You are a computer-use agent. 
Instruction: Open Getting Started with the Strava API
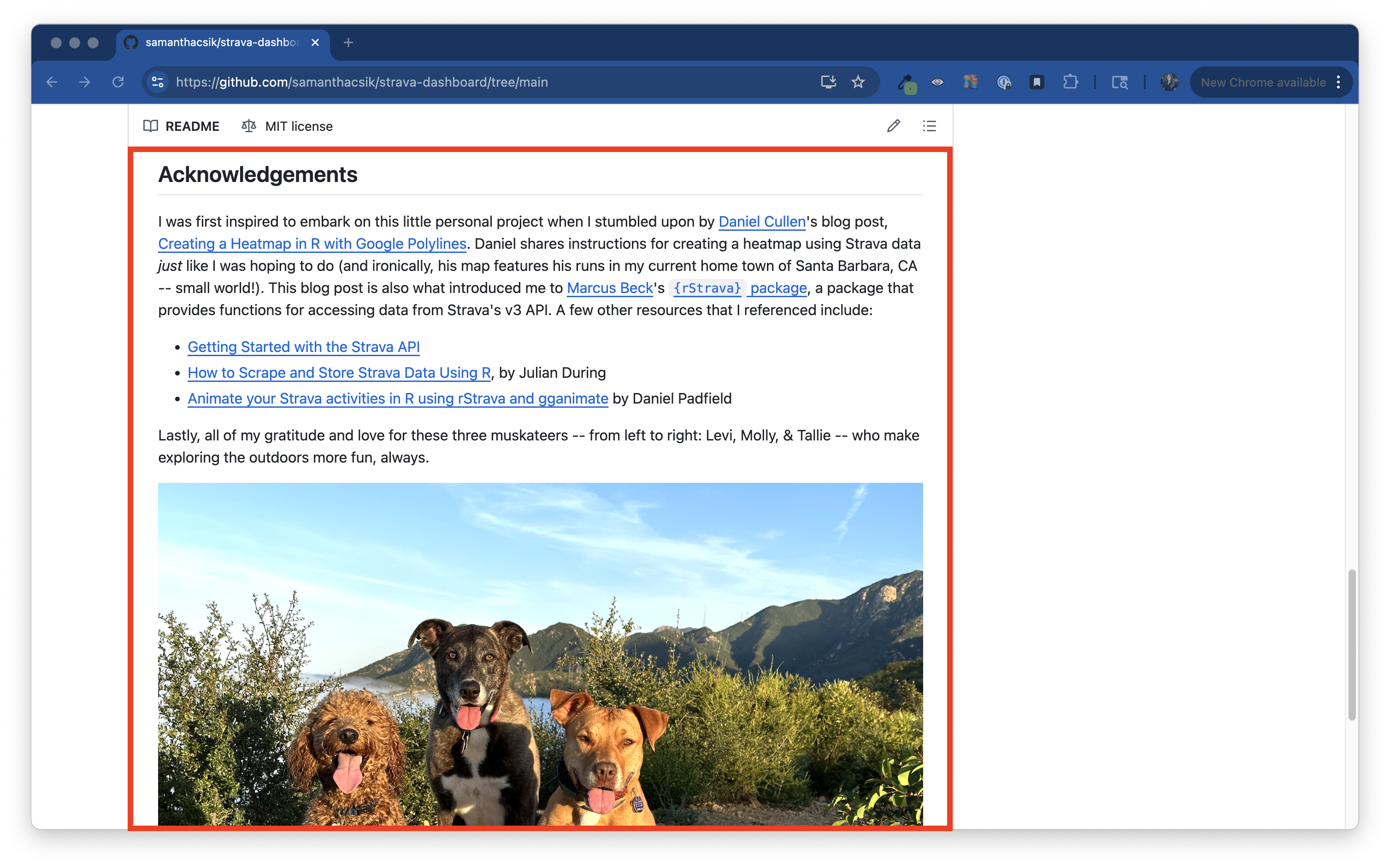click(303, 347)
